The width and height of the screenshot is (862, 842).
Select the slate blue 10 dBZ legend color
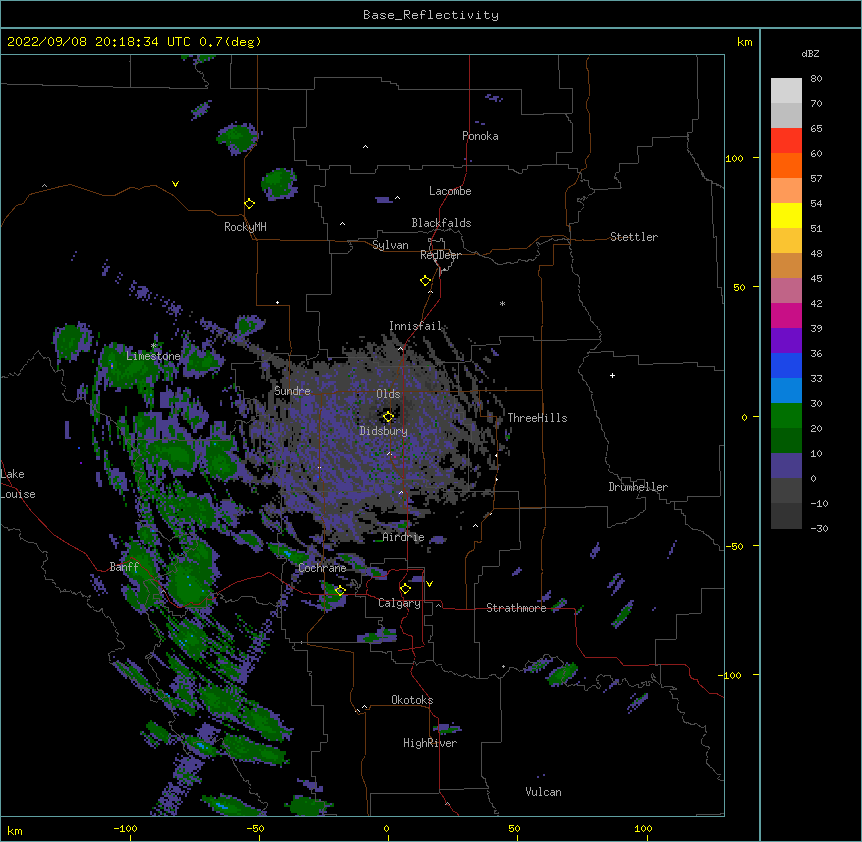(786, 466)
